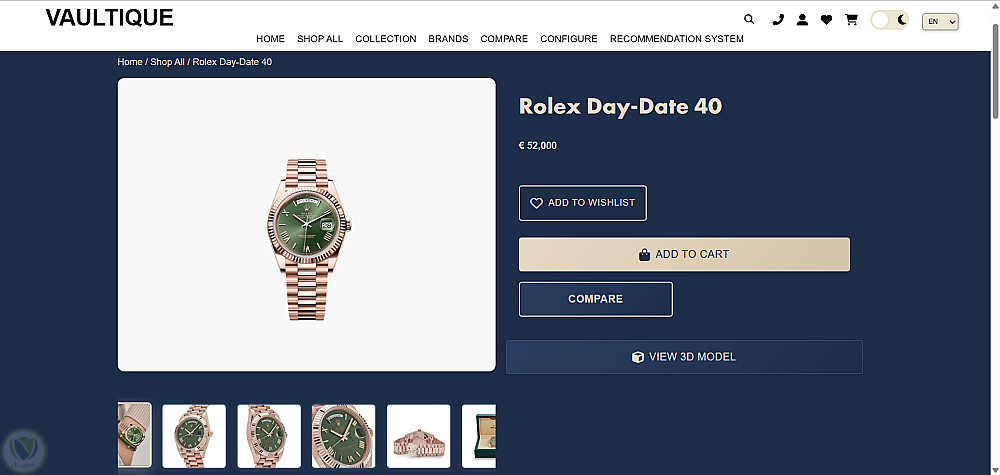Image resolution: width=1000 pixels, height=475 pixels.
Task: Open the search magnifier icon
Action: click(x=750, y=19)
